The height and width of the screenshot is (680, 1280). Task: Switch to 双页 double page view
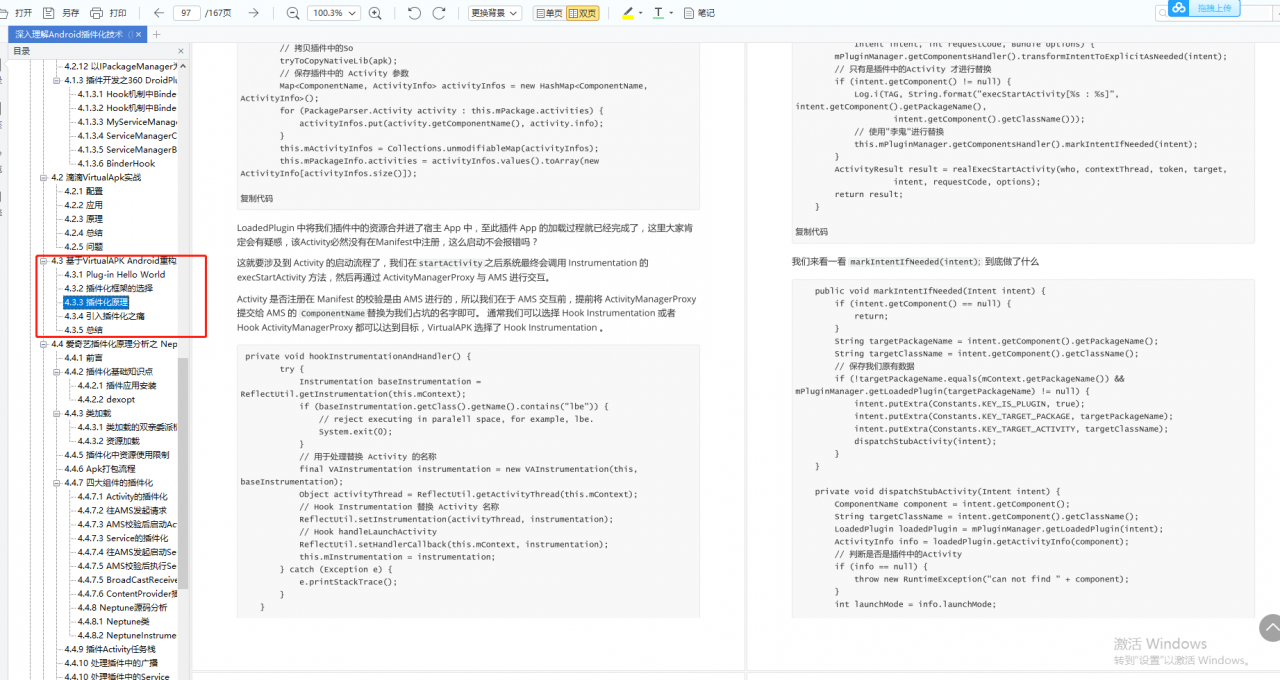point(583,13)
